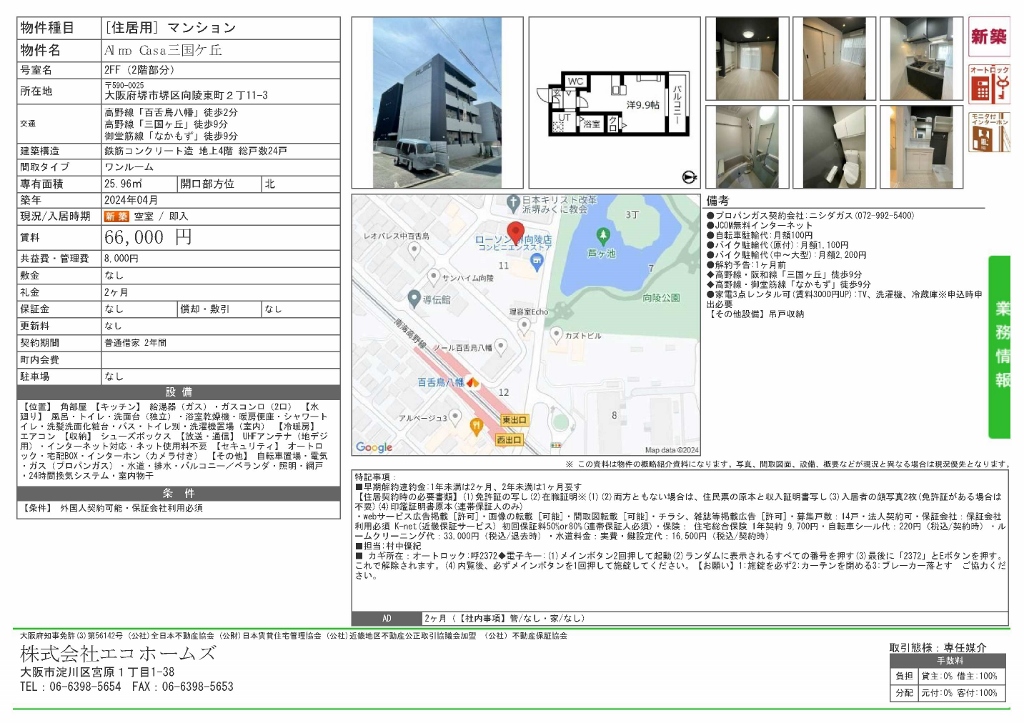This screenshot has width=1024, height=723.
Task: Select the station line 高野線「百舌鳥八幡」徒歩2分
Action: coord(171,112)
